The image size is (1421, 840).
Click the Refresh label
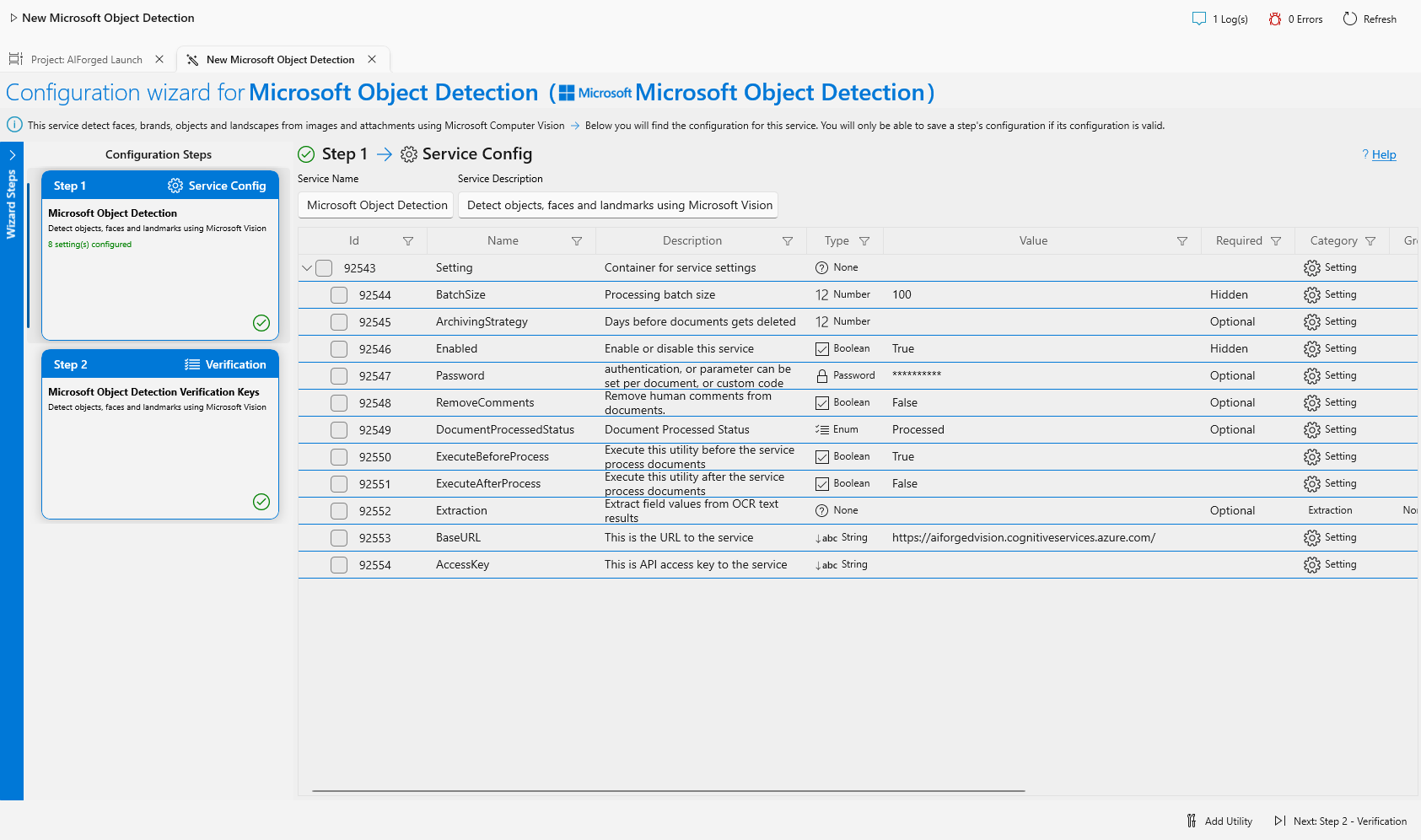click(x=1380, y=19)
